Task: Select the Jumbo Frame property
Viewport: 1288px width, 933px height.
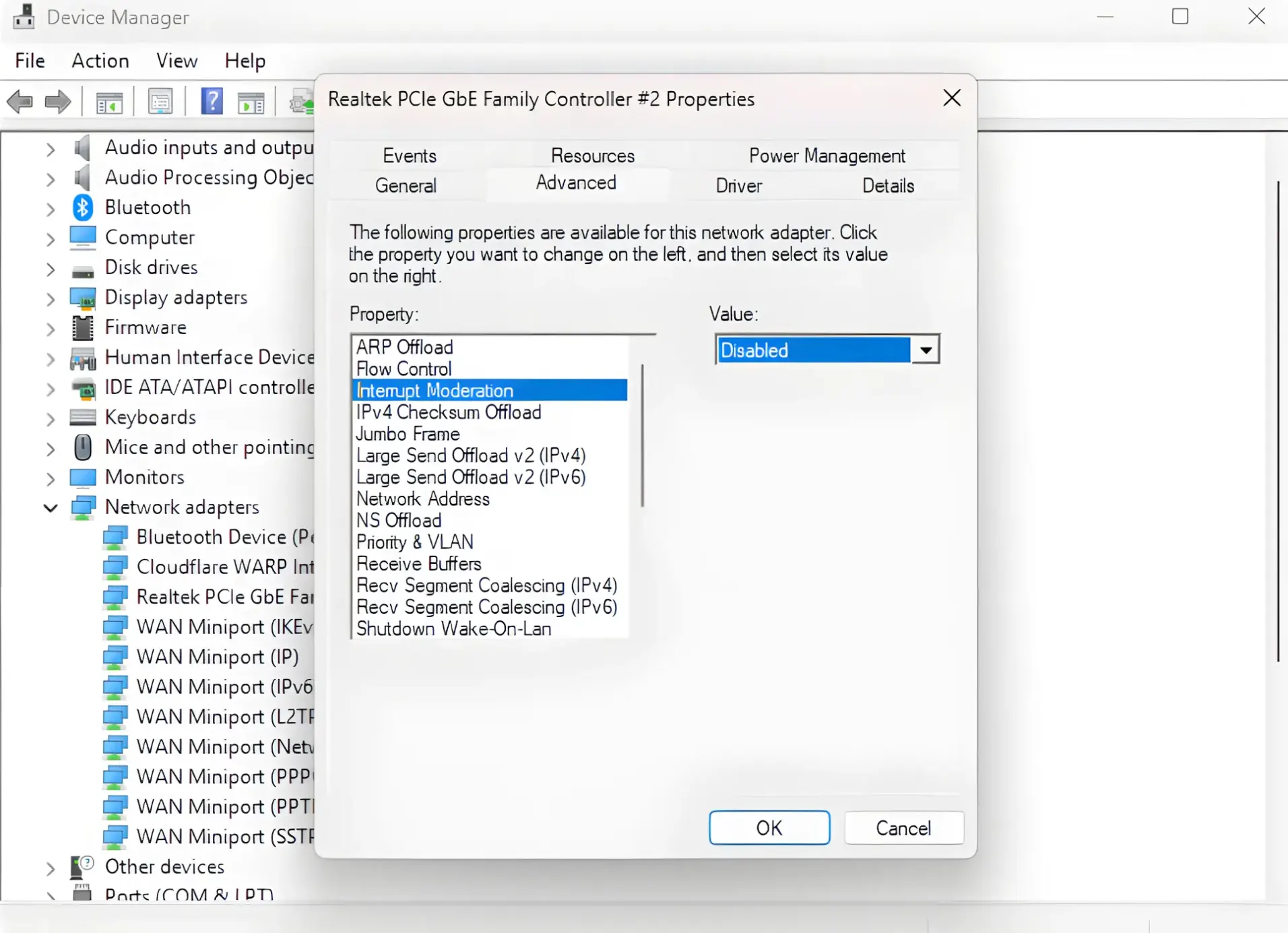Action: pyautogui.click(x=490, y=434)
